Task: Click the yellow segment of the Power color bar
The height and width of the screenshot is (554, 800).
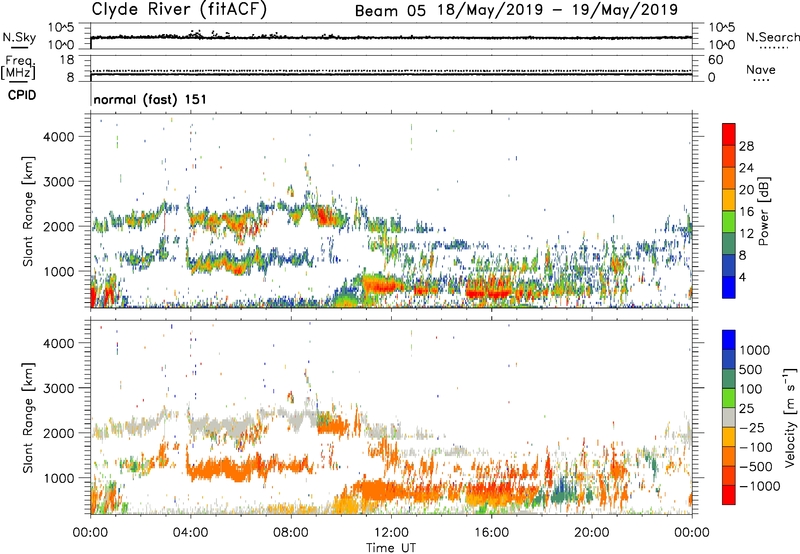Action: tap(729, 199)
